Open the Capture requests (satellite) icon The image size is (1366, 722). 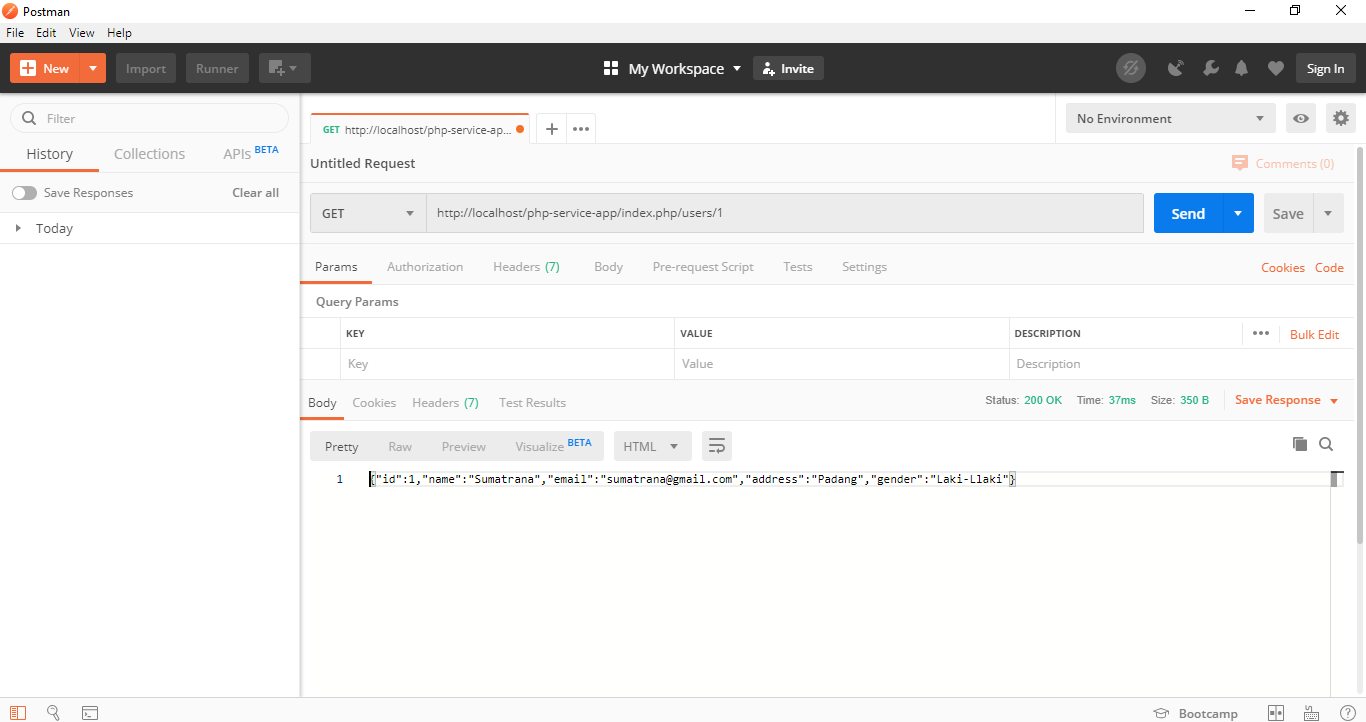(1176, 68)
